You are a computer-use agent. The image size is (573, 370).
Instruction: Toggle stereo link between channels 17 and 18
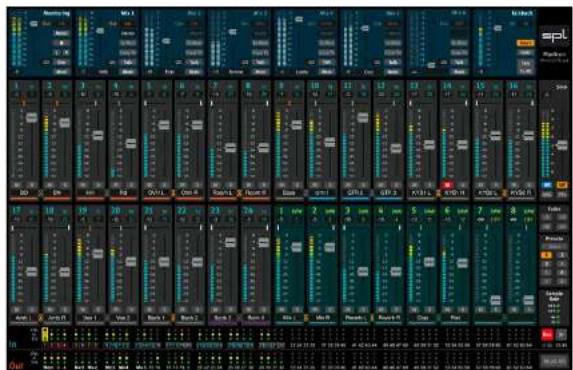pos(41,318)
